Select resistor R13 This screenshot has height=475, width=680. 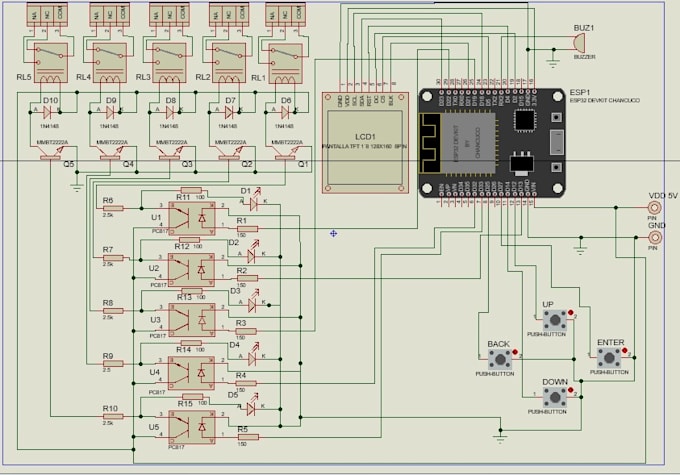(192, 291)
